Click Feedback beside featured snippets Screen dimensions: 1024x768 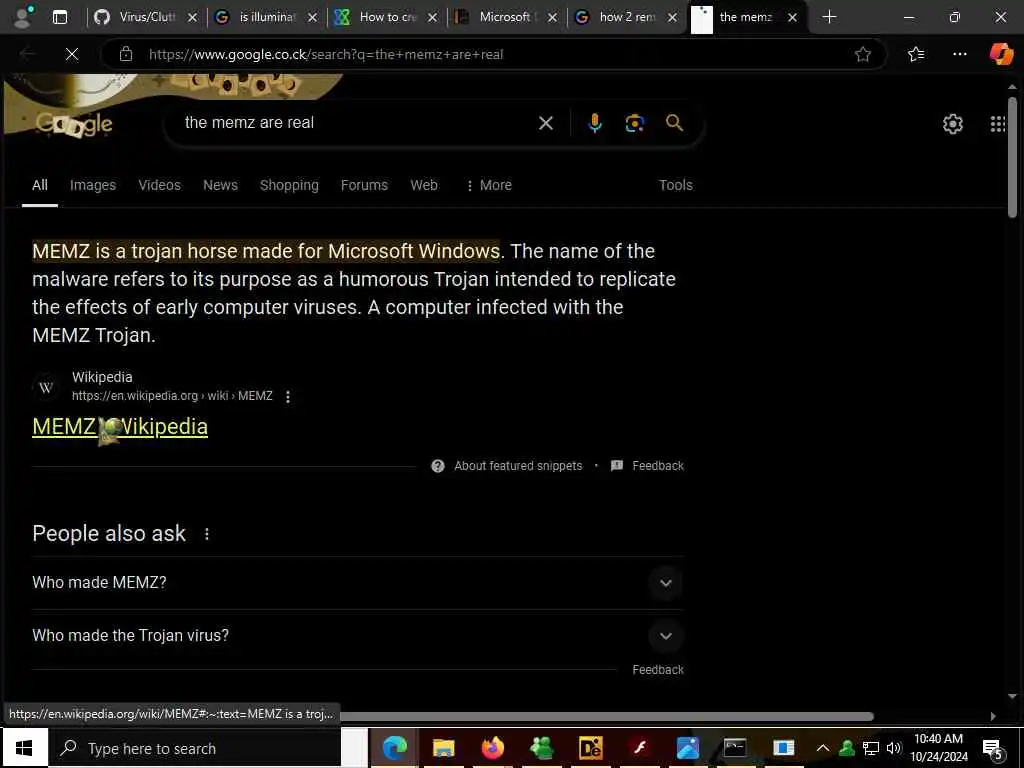pyautogui.click(x=658, y=466)
